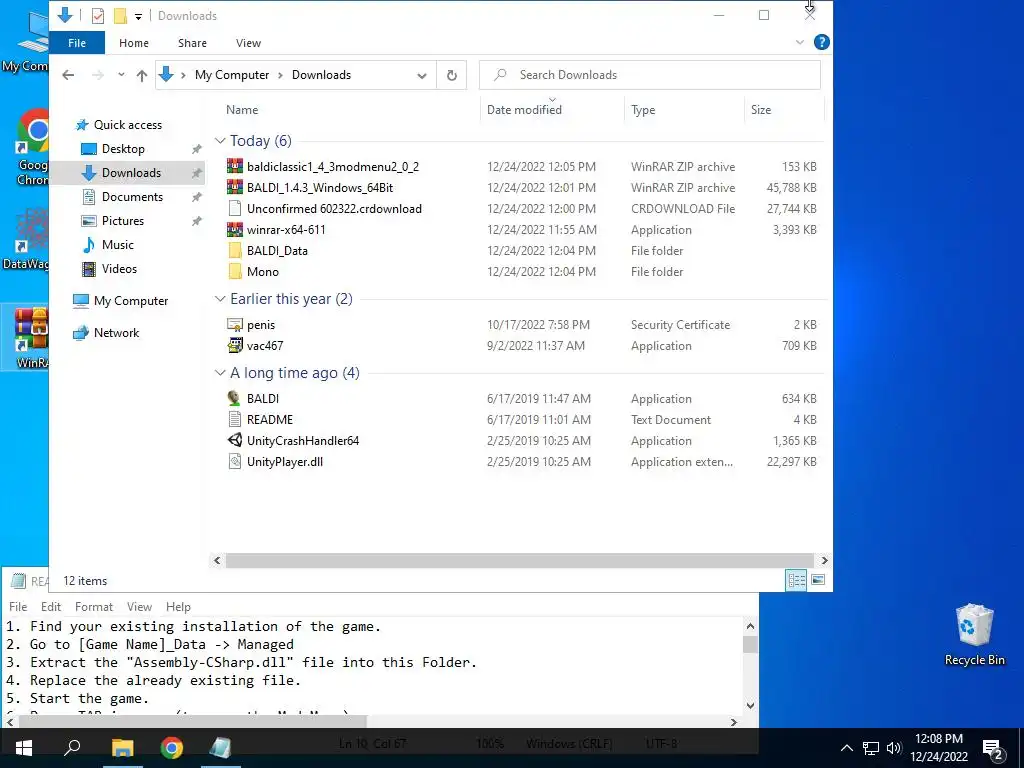This screenshot has height=768, width=1024.
Task: Select Desktop in navigation pane
Action: 123,149
